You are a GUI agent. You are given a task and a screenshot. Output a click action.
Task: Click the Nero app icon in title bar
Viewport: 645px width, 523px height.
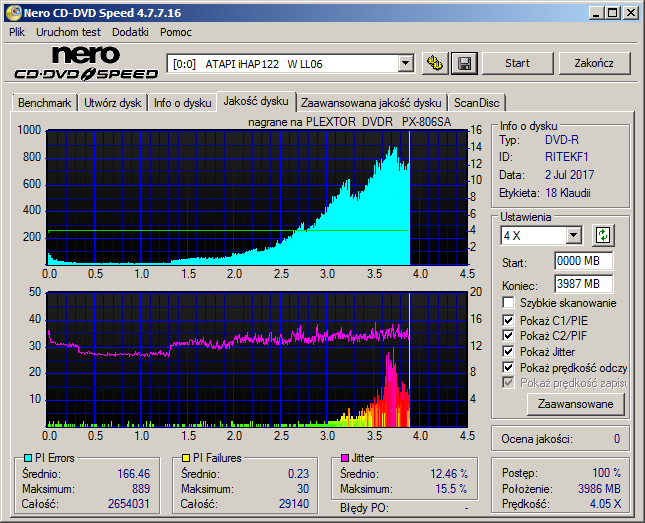pos(14,13)
